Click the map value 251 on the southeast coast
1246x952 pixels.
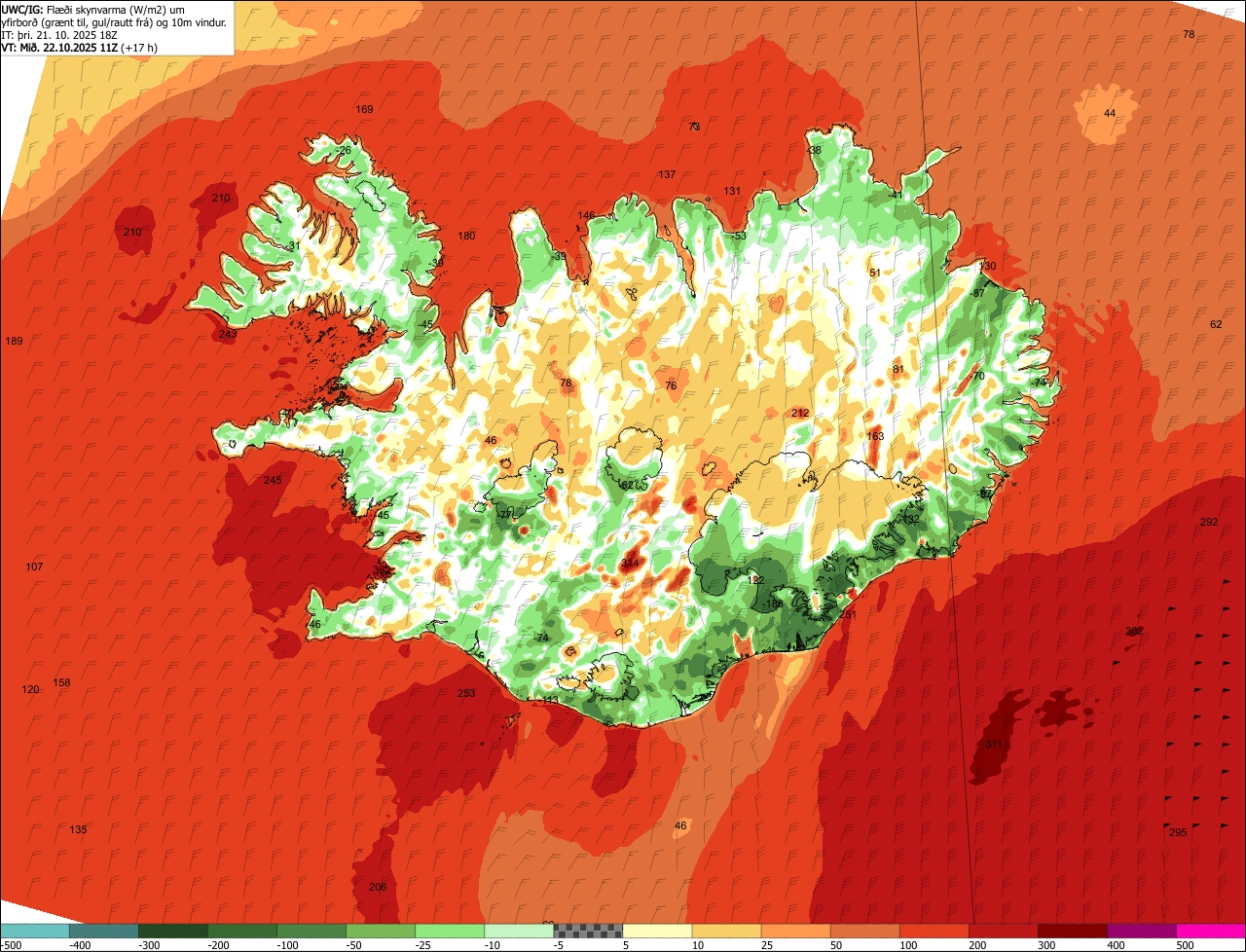point(847,614)
